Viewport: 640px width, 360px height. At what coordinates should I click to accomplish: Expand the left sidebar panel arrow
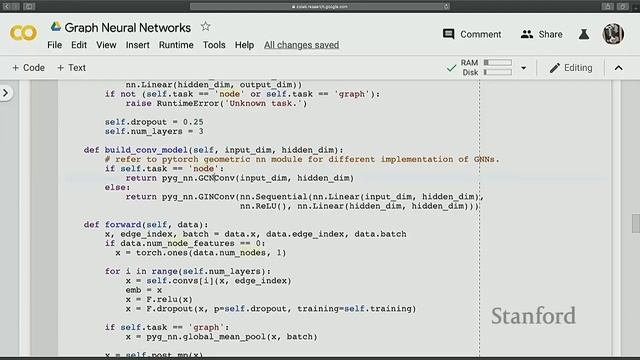pyautogui.click(x=5, y=93)
